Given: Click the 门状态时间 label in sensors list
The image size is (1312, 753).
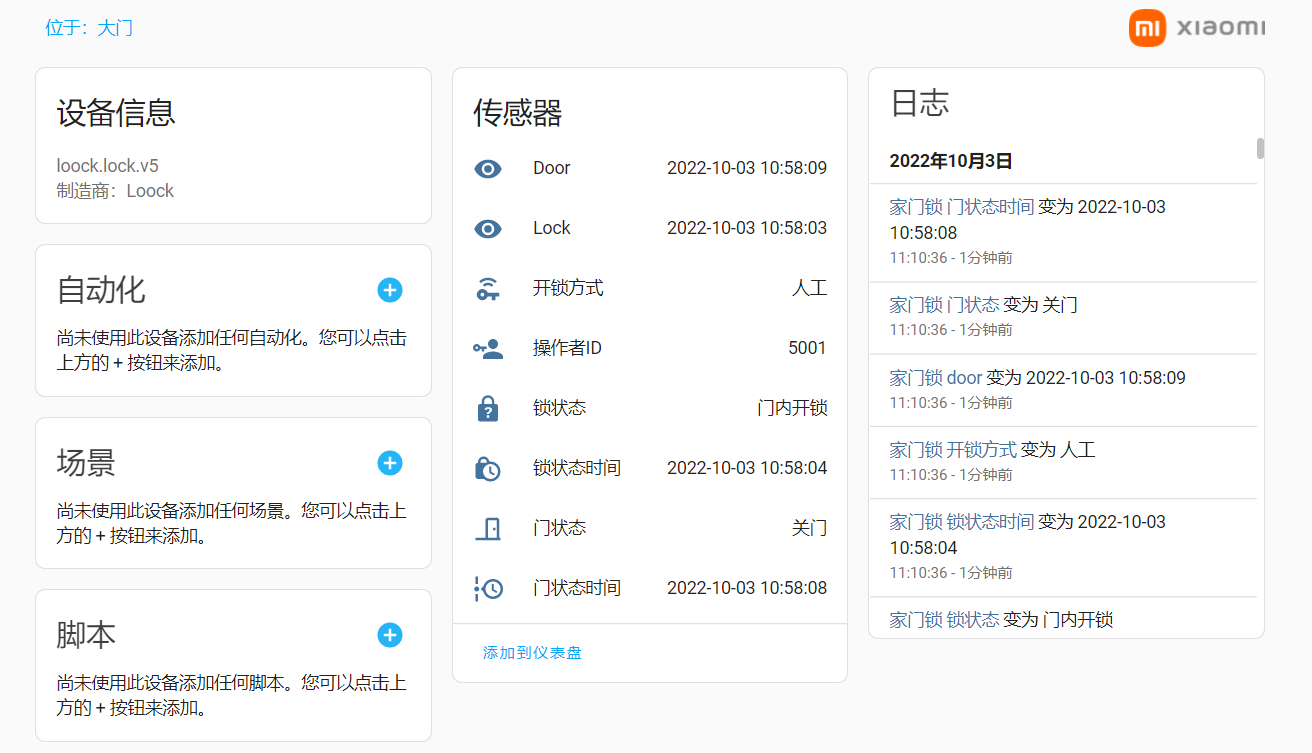Looking at the screenshot, I should [x=577, y=588].
